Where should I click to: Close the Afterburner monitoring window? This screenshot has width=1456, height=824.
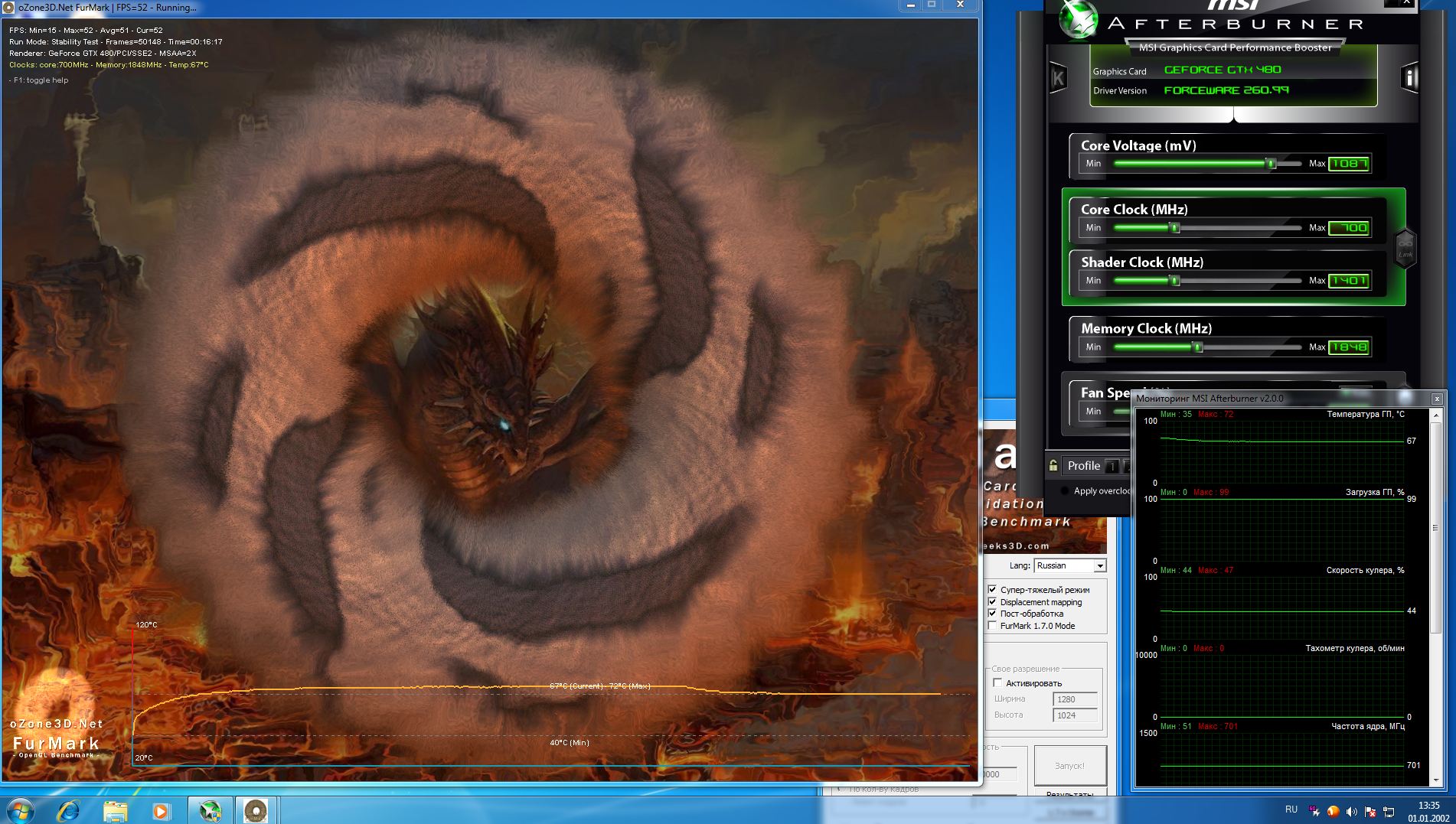[x=1437, y=399]
